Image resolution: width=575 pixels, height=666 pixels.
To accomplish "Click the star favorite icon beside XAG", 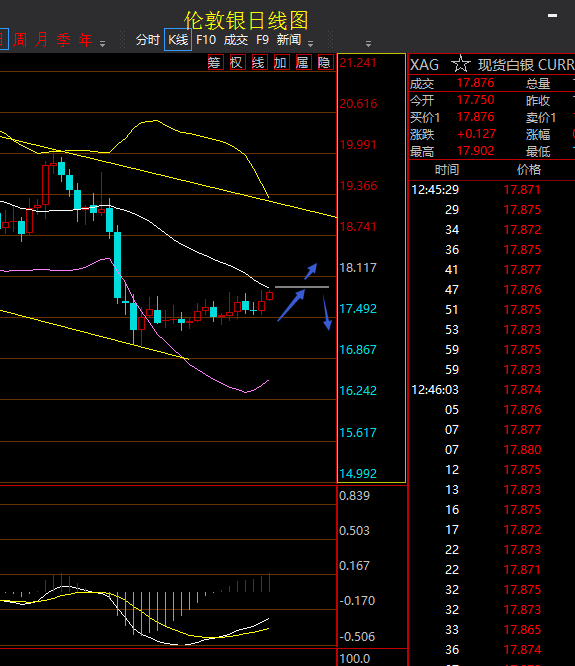I will pyautogui.click(x=460, y=64).
